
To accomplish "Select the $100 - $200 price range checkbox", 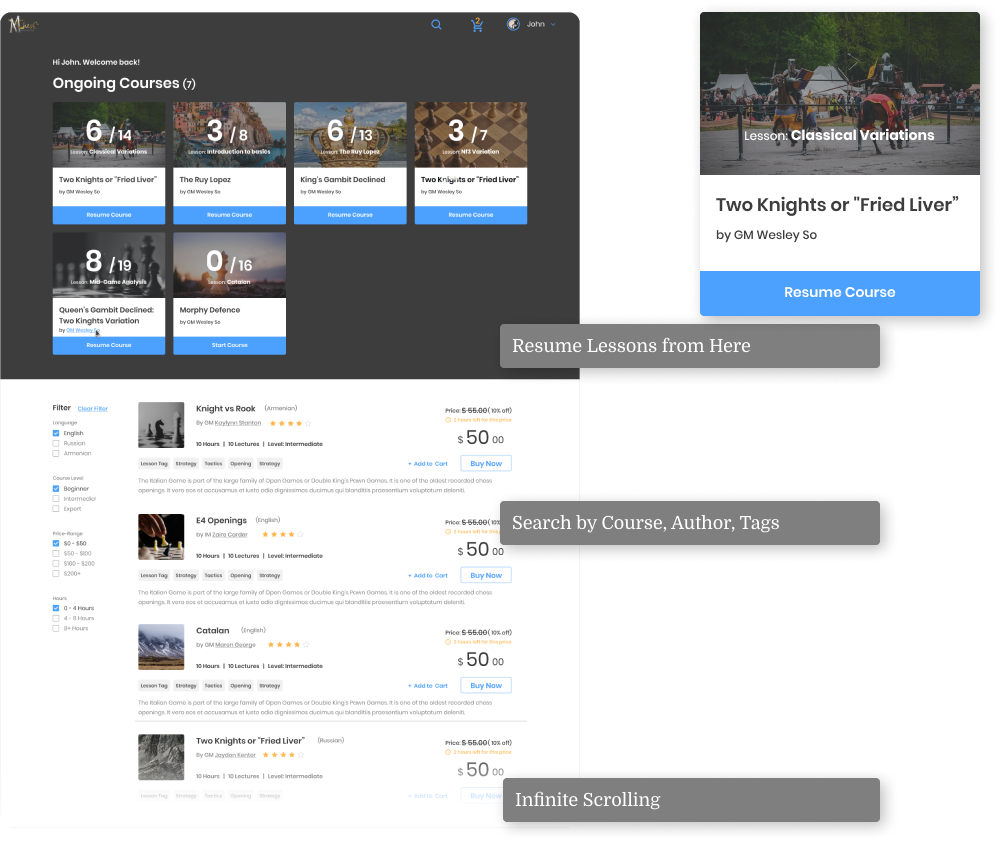I will pyautogui.click(x=56, y=564).
